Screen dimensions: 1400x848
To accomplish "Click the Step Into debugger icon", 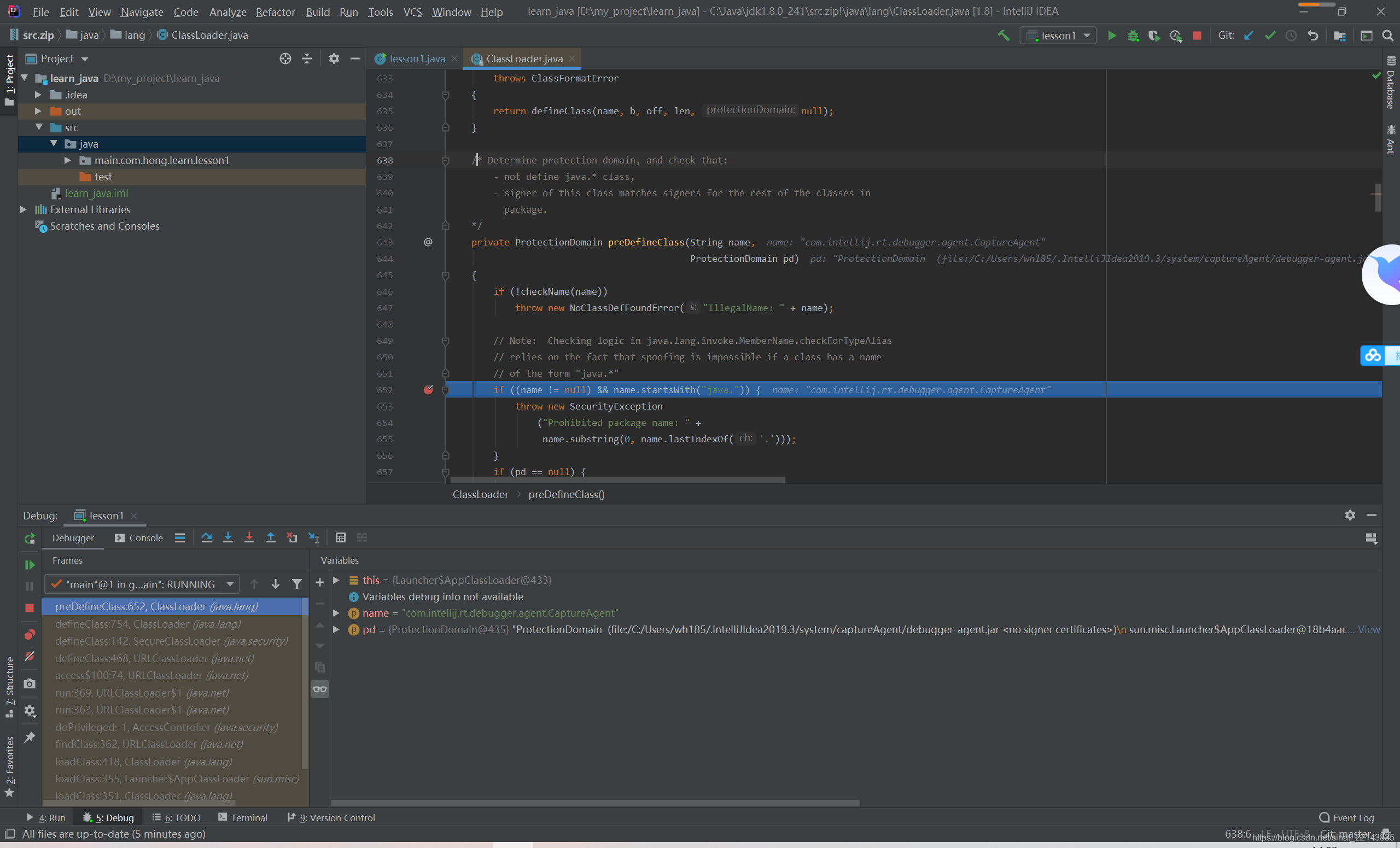I will point(228,537).
